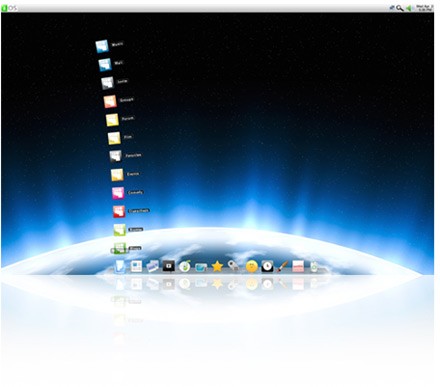
Task: Open the white music player dock icon
Action: tap(314, 266)
